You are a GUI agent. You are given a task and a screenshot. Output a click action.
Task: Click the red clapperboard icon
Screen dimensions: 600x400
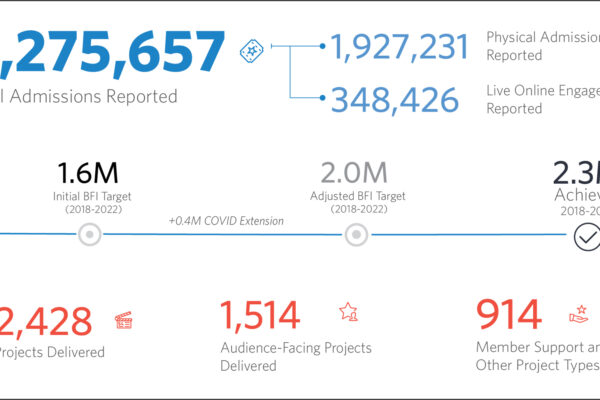tap(125, 320)
